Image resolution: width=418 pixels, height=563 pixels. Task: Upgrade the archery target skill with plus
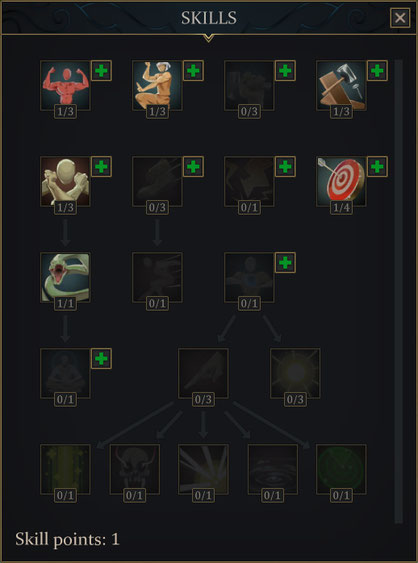(x=377, y=167)
